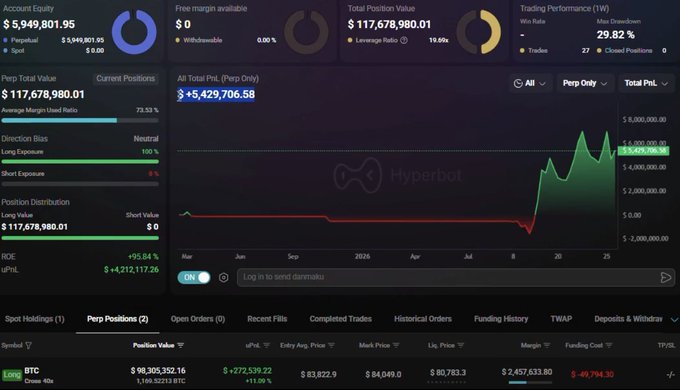Open the All time range dropdown
The width and height of the screenshot is (680, 390).
[x=530, y=83]
